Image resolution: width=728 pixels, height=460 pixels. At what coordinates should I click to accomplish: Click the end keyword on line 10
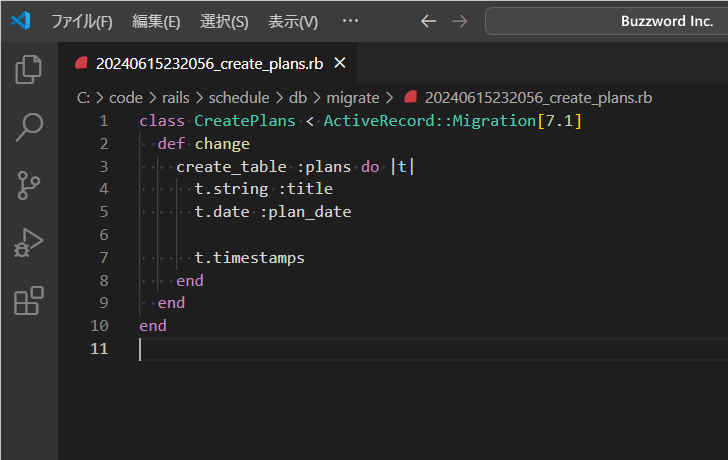point(153,326)
